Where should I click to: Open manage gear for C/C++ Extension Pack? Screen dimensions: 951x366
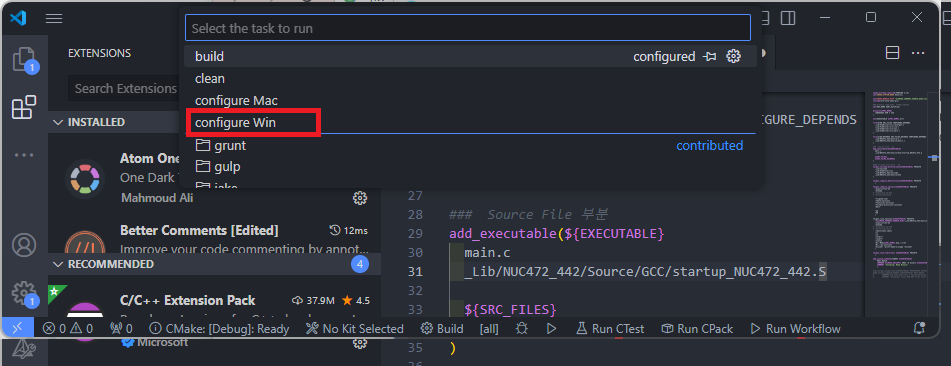coord(360,344)
